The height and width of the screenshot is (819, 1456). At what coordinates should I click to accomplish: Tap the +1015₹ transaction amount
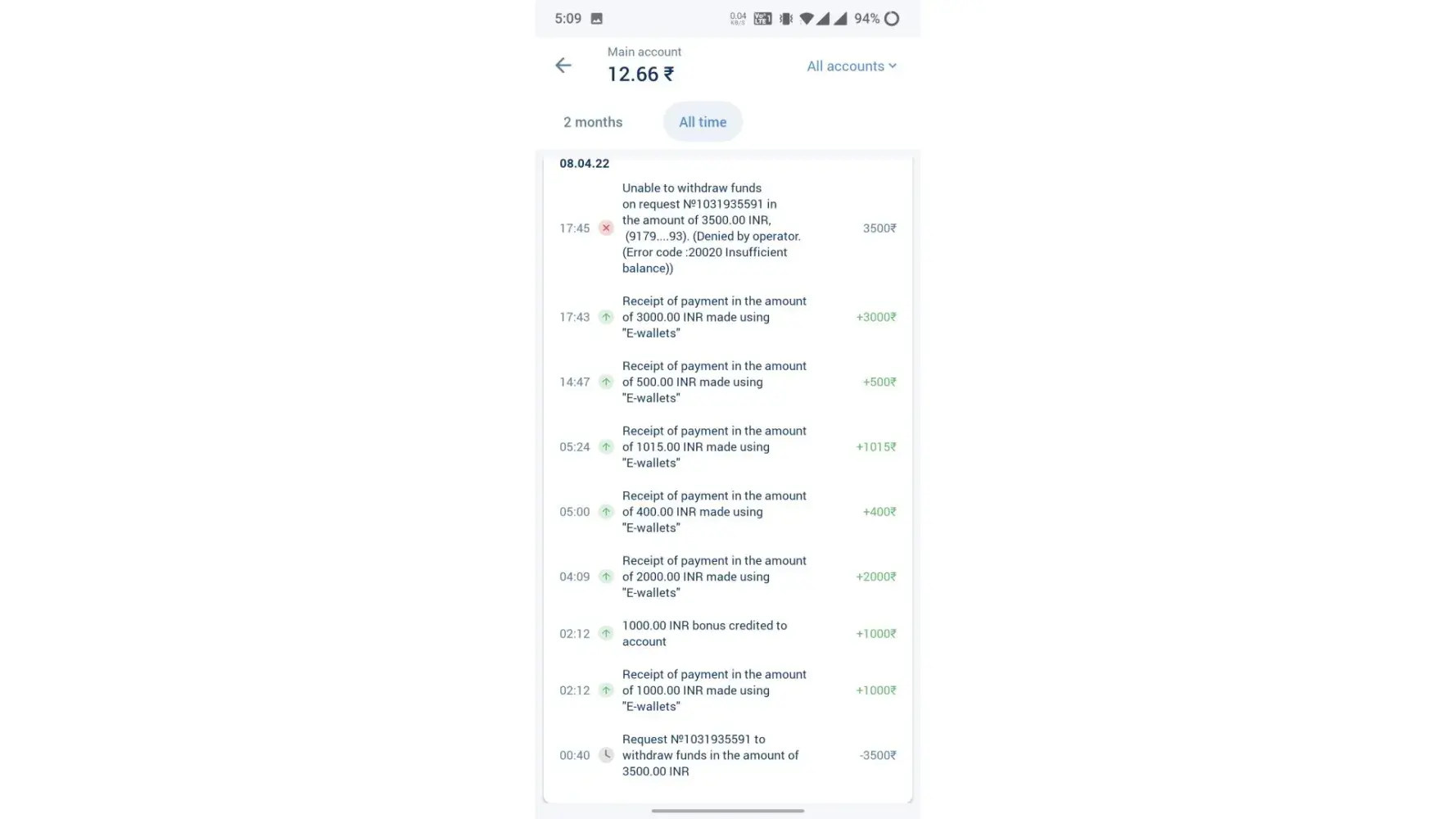point(875,447)
